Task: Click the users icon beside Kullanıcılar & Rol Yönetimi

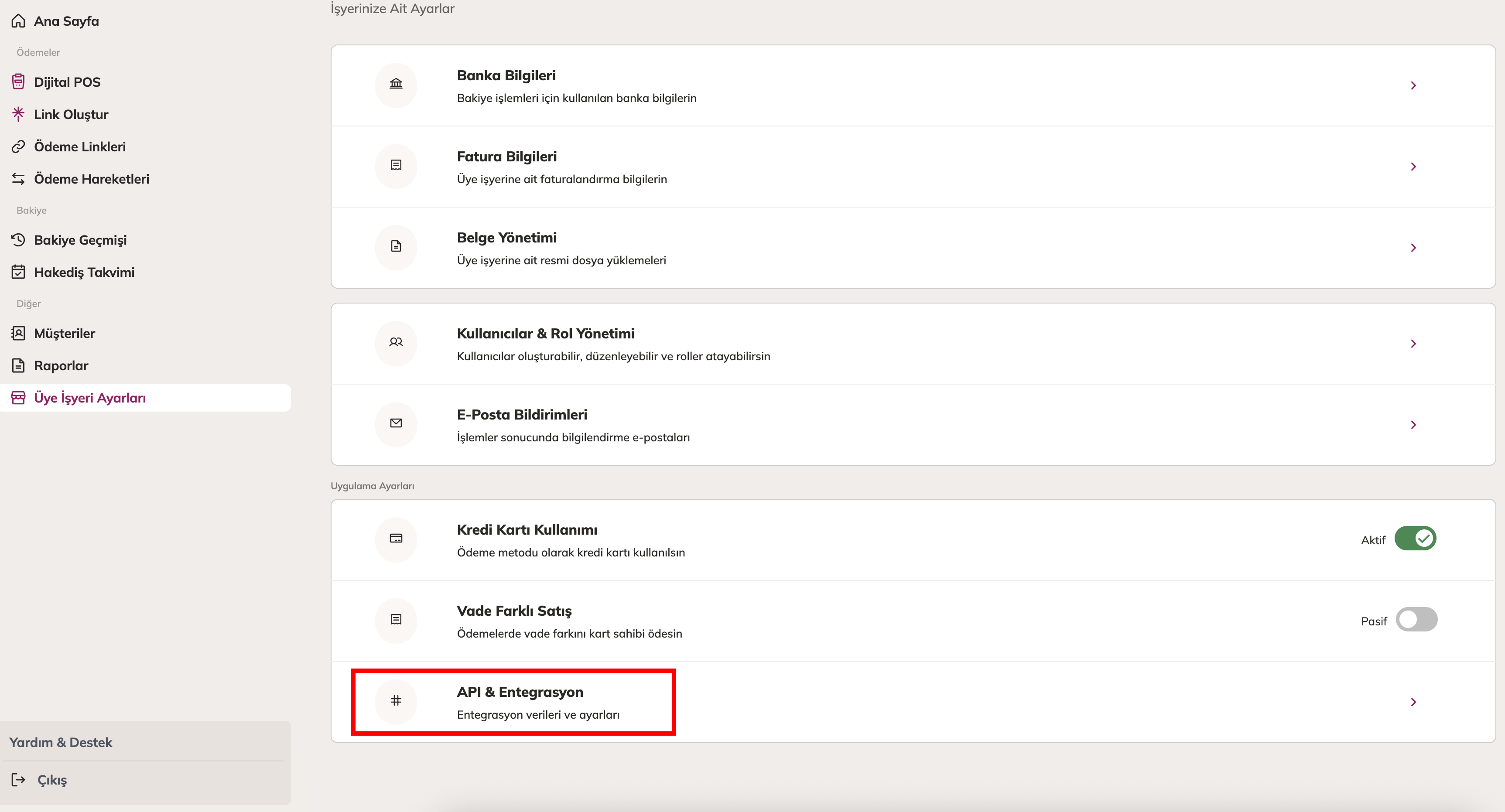Action: (x=396, y=342)
